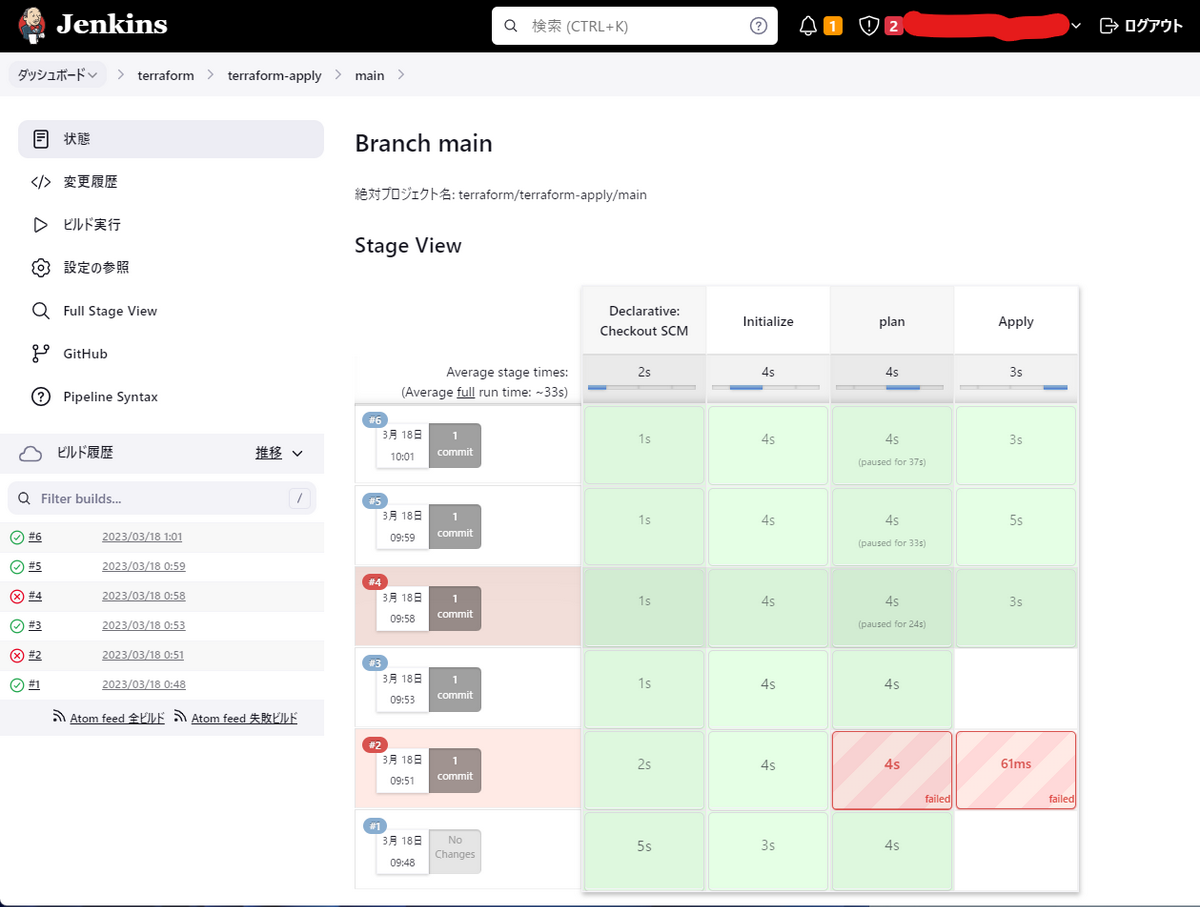Click build #3 success check icon
Image resolution: width=1200 pixels, height=907 pixels.
pos(17,626)
